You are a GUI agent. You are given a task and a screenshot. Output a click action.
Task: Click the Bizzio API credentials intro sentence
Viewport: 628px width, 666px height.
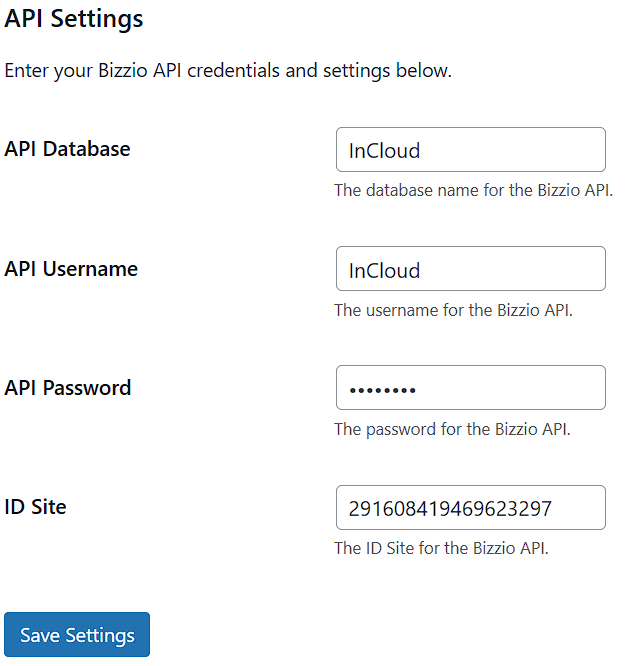pos(228,71)
